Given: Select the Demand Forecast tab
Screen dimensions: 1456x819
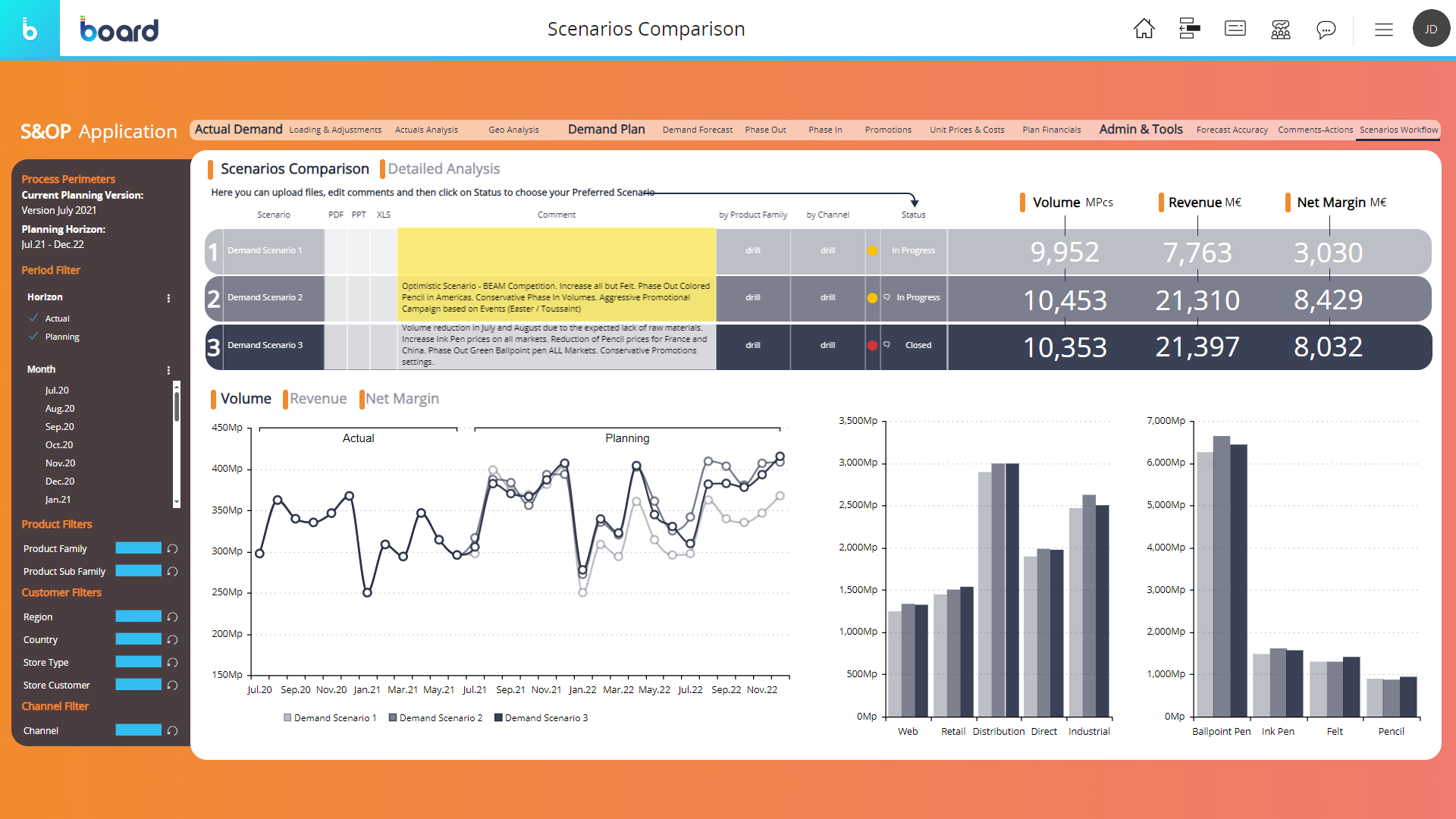Looking at the screenshot, I should [x=697, y=129].
